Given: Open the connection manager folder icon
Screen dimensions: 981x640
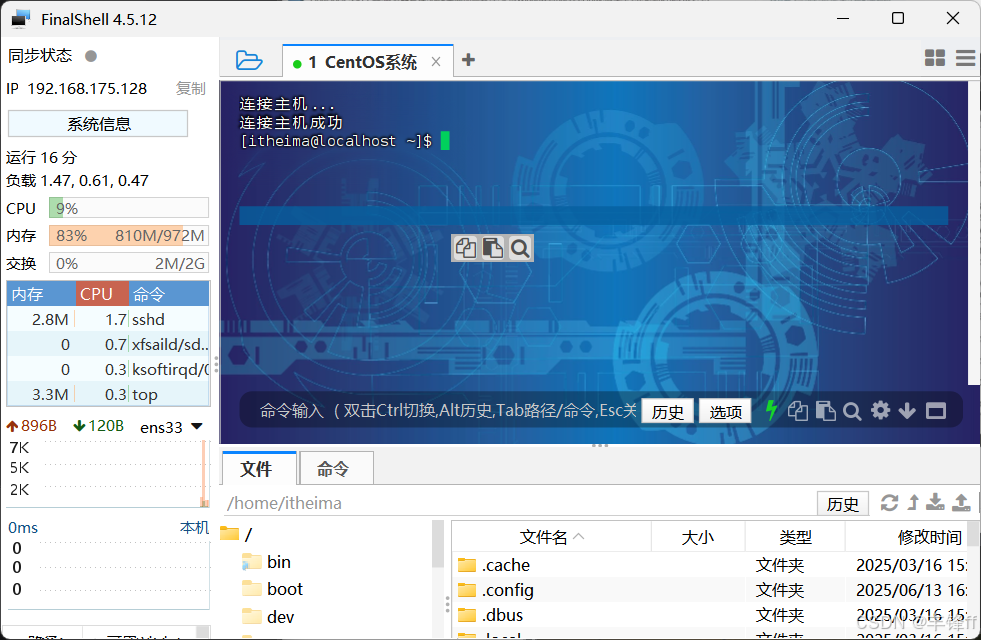Looking at the screenshot, I should click(249, 60).
